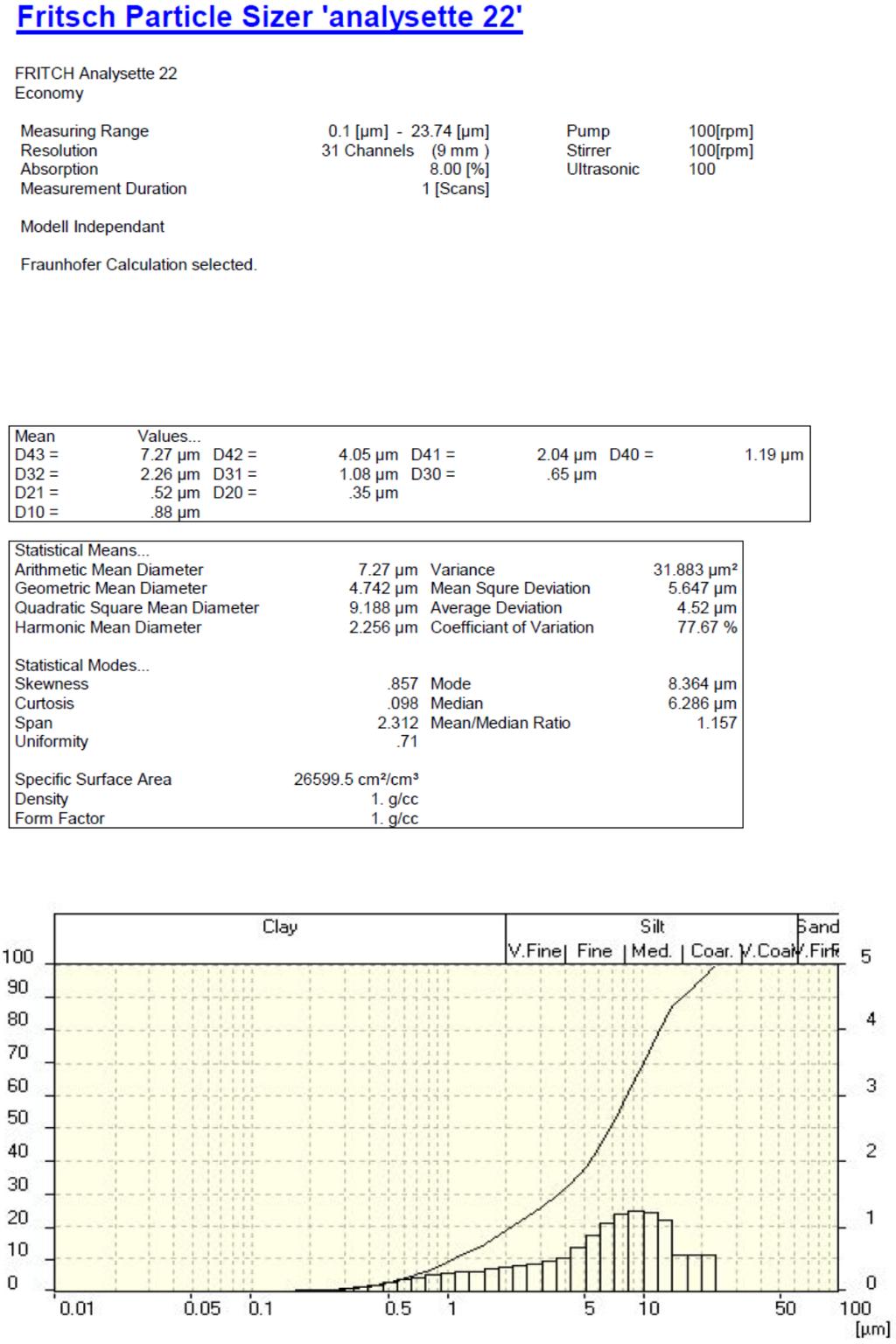Click the "Statistical Modes..." heading
Screen dimensions: 896x1344
82,666
